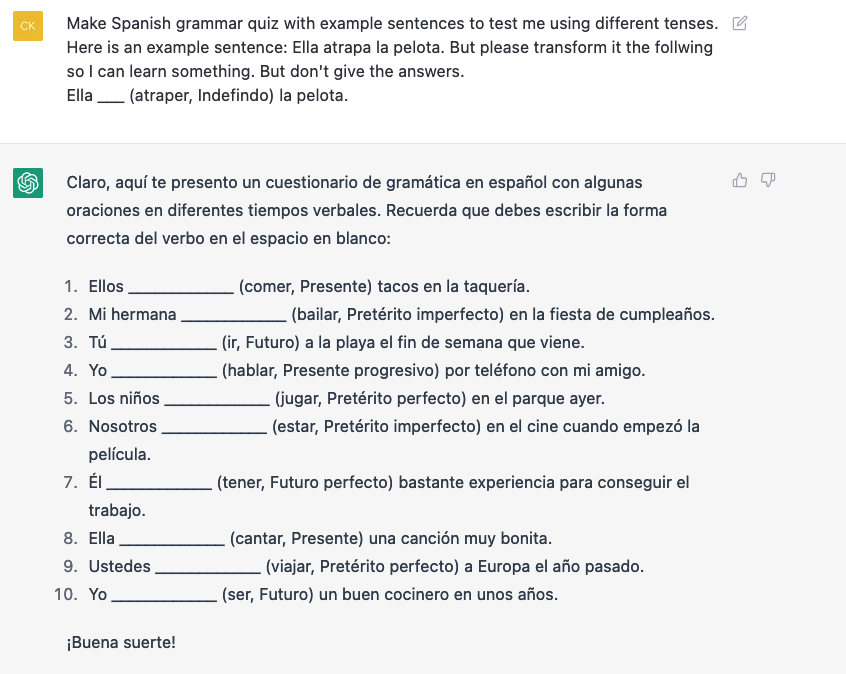The image size is (846, 674).
Task: Click the yellow CK user avatar
Action: click(28, 27)
